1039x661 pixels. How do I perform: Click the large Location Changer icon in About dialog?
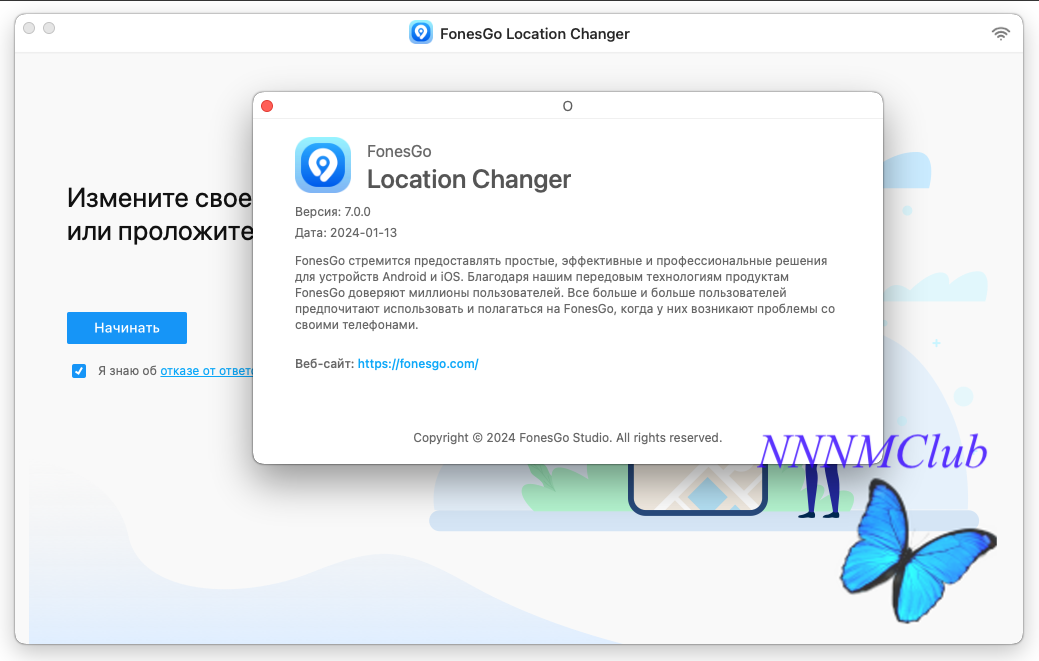click(323, 165)
